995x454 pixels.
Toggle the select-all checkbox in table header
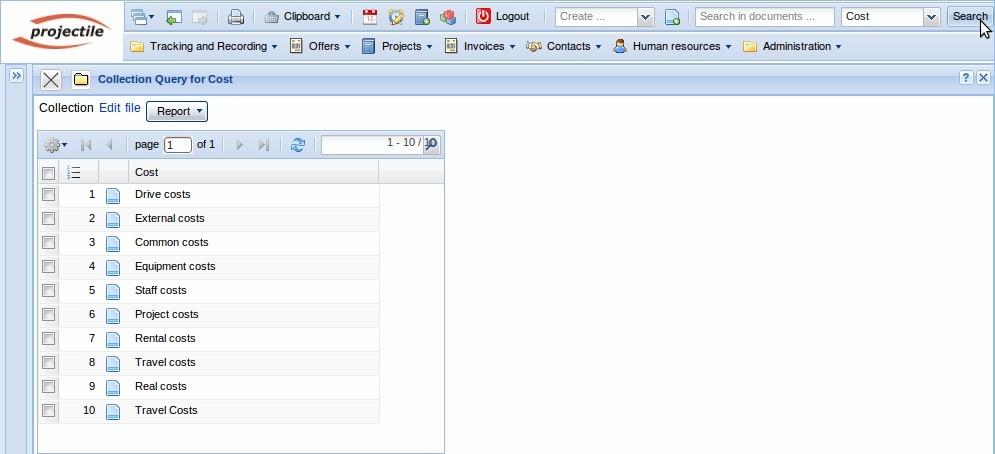48,173
